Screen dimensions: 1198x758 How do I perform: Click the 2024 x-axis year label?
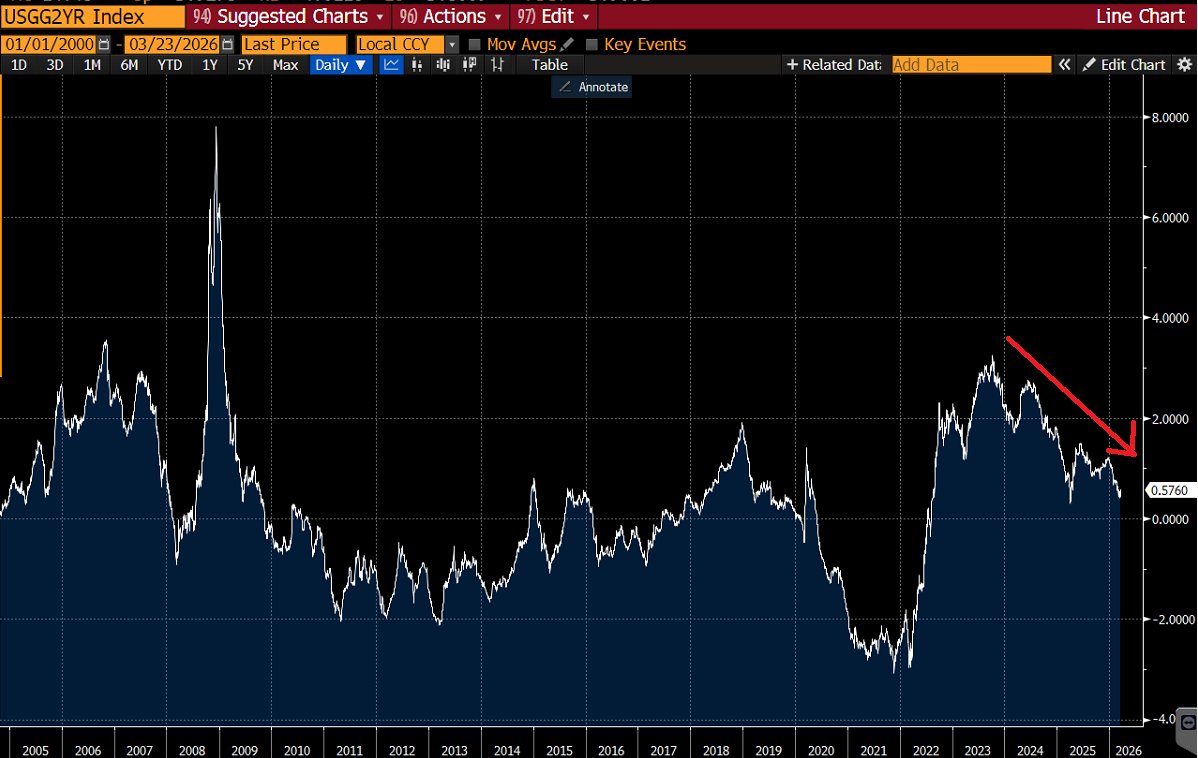coord(1030,750)
